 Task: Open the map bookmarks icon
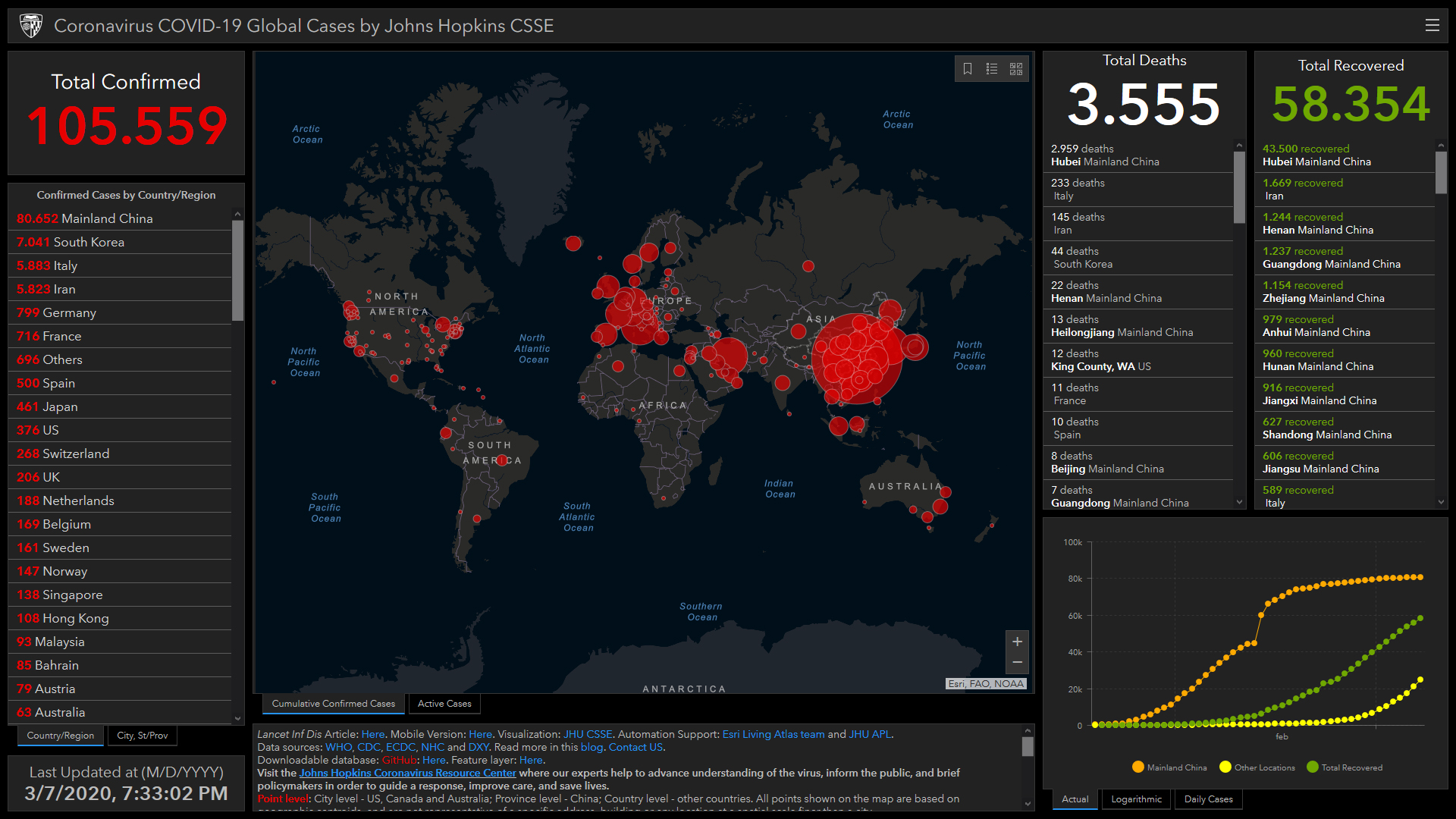(968, 69)
